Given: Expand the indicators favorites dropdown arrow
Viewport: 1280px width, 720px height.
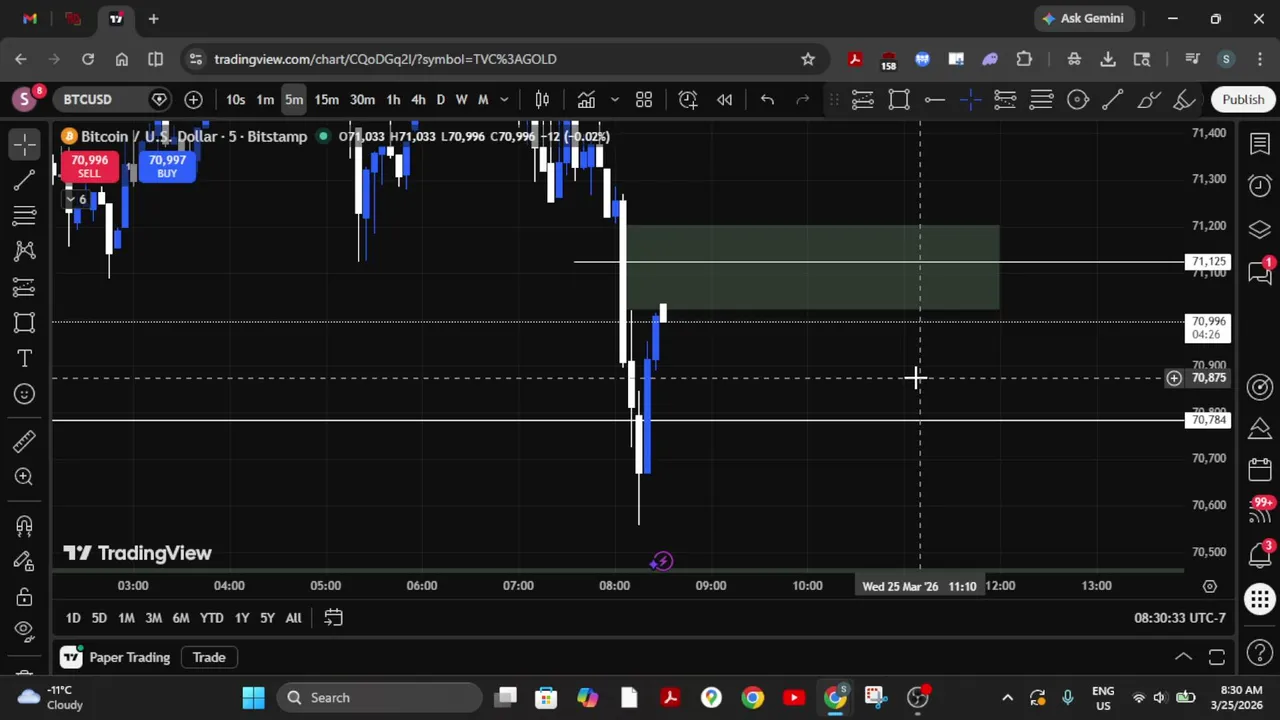Looking at the screenshot, I should 614,99.
